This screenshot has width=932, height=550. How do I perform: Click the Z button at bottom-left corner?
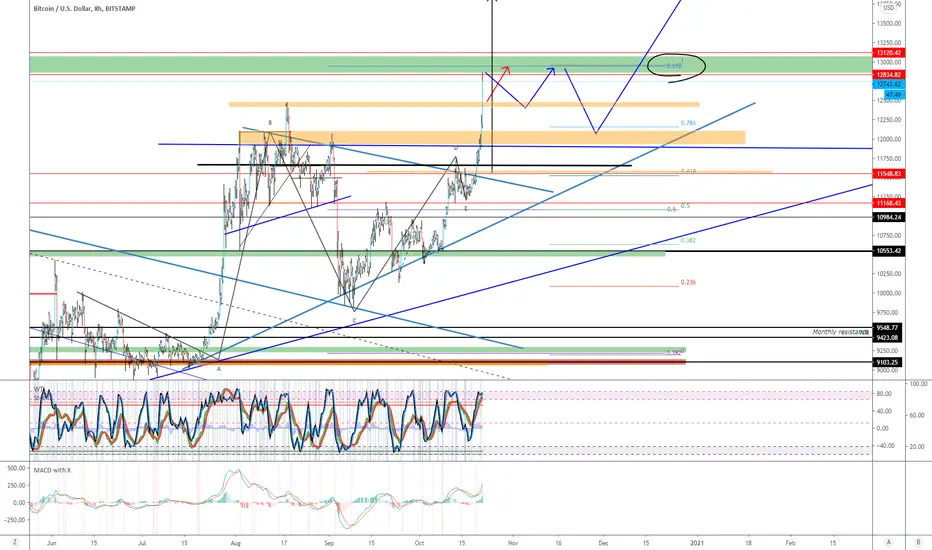pos(14,542)
